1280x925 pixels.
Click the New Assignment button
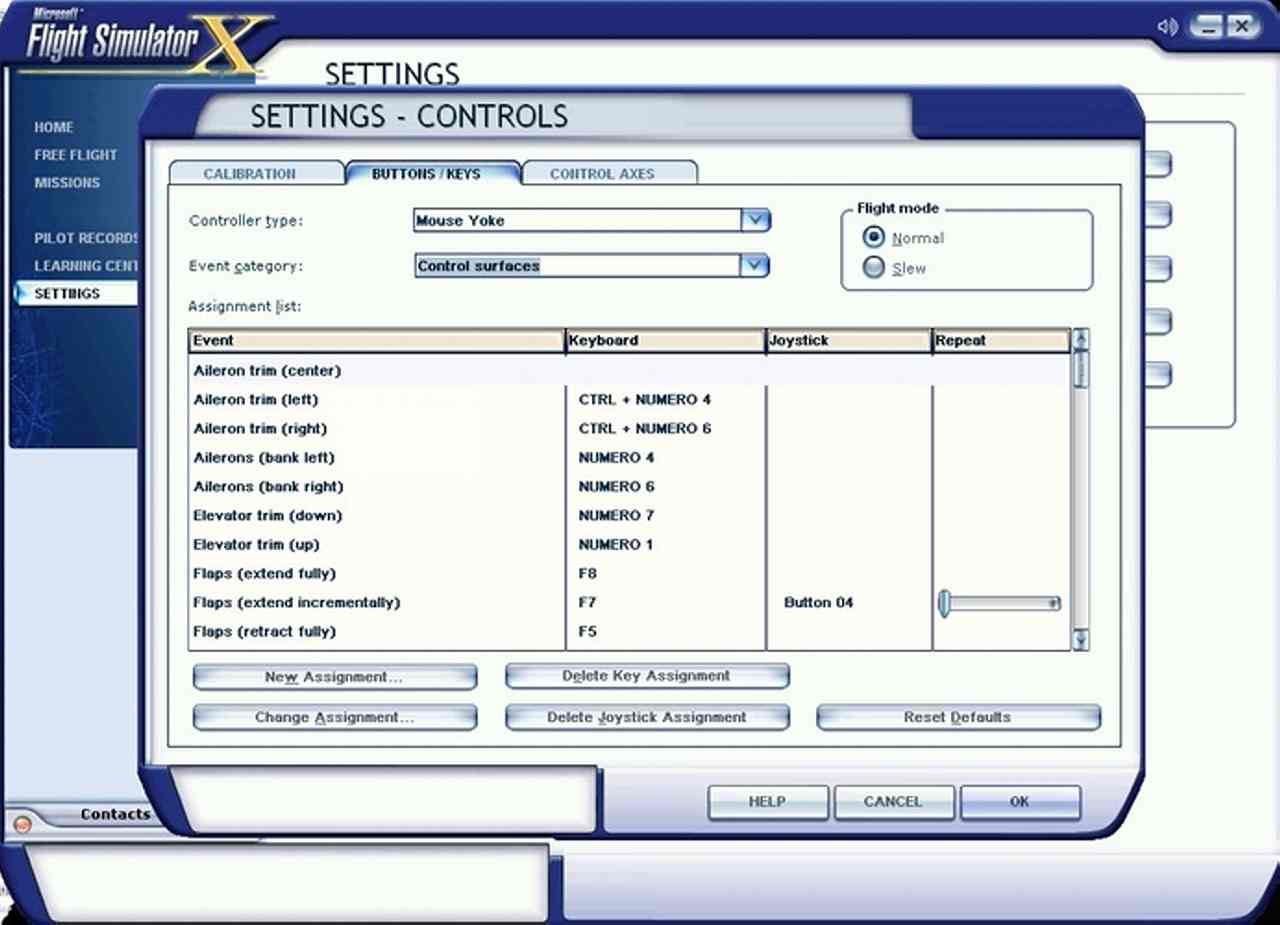click(334, 677)
